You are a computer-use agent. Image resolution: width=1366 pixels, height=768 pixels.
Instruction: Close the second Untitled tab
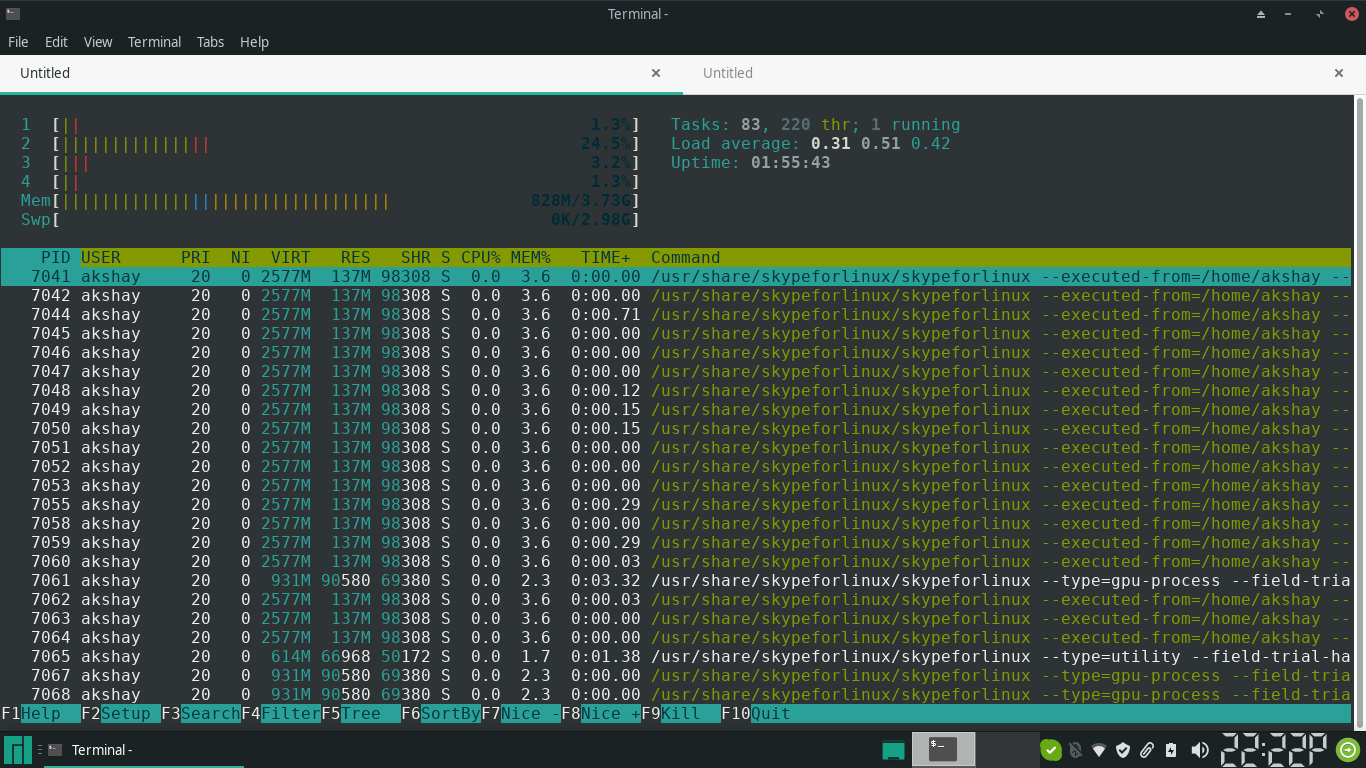[x=1339, y=73]
